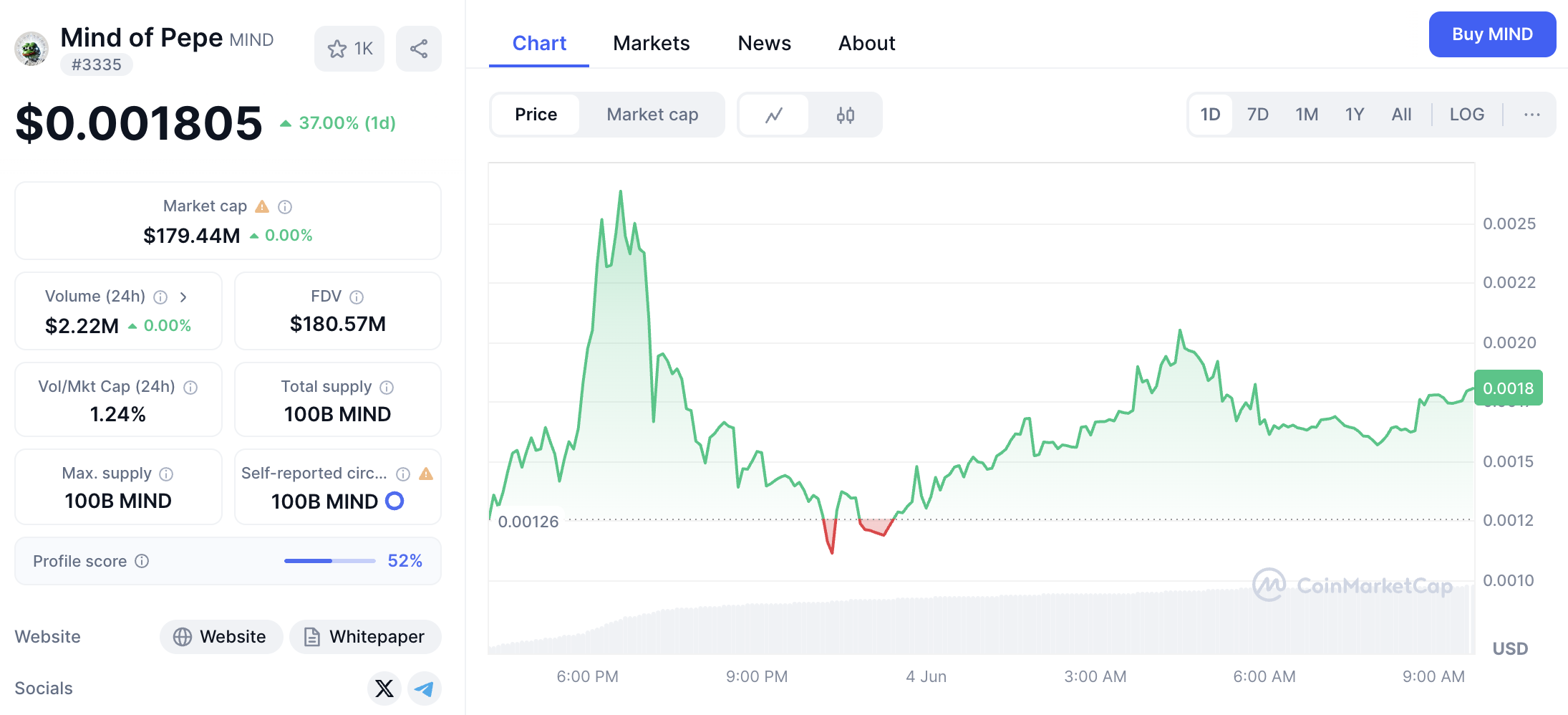Open the Website link button

click(x=221, y=637)
